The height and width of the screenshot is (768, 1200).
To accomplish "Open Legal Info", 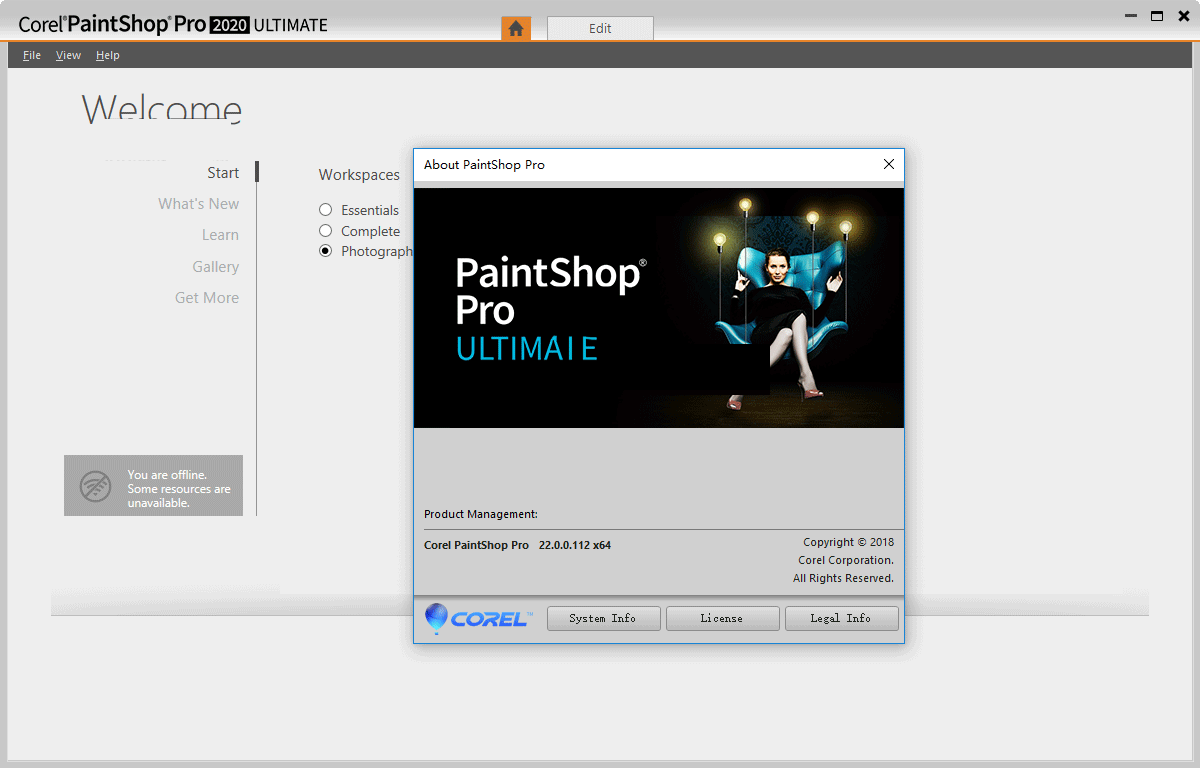I will (x=841, y=618).
